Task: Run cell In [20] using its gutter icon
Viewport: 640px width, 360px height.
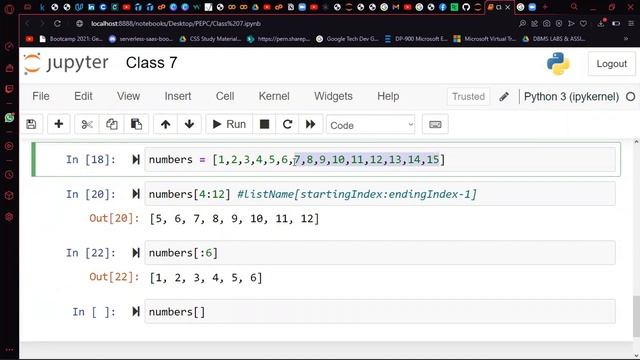Action: coord(136,194)
